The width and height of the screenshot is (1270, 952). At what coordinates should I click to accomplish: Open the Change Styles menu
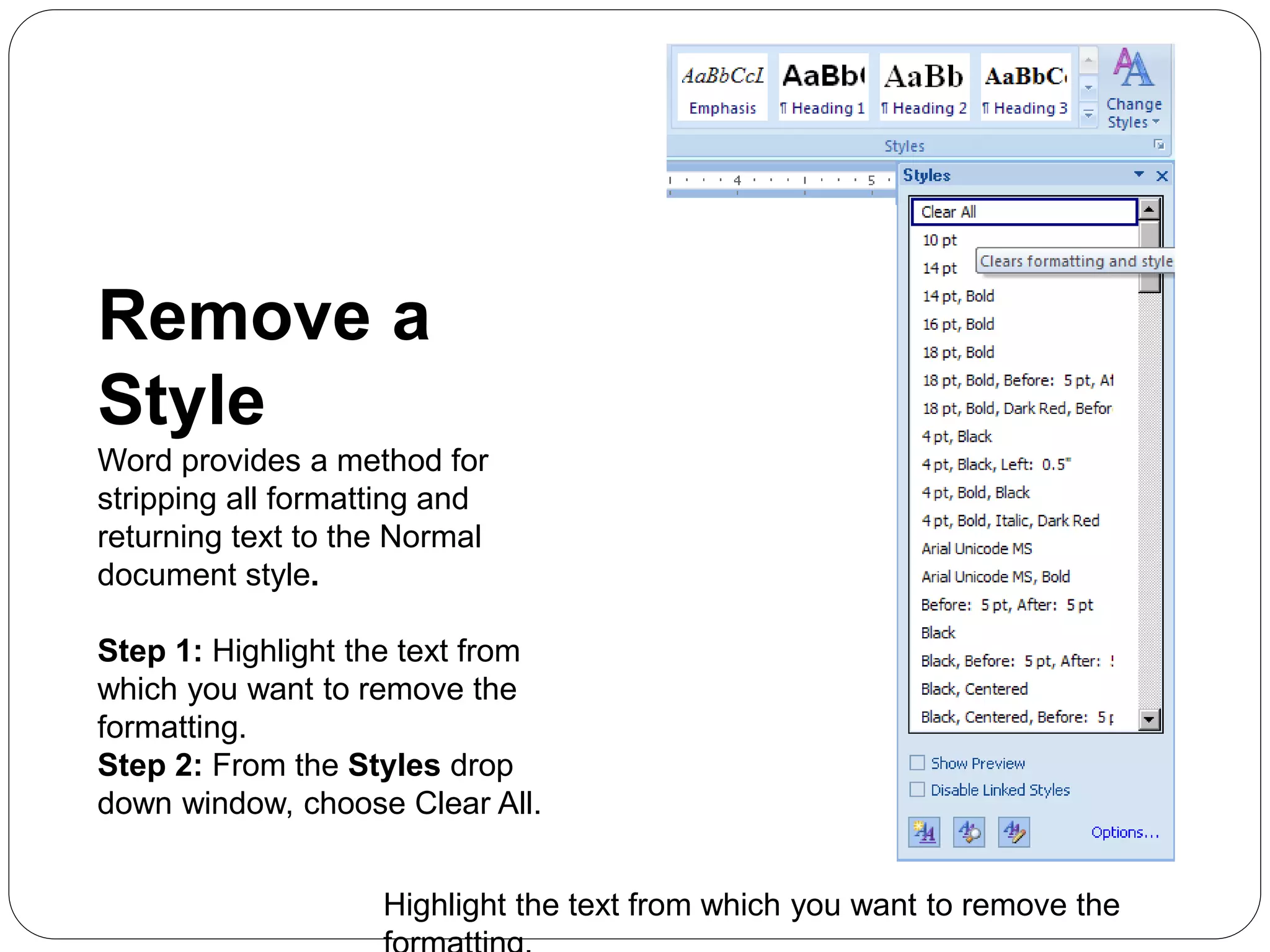1134,89
